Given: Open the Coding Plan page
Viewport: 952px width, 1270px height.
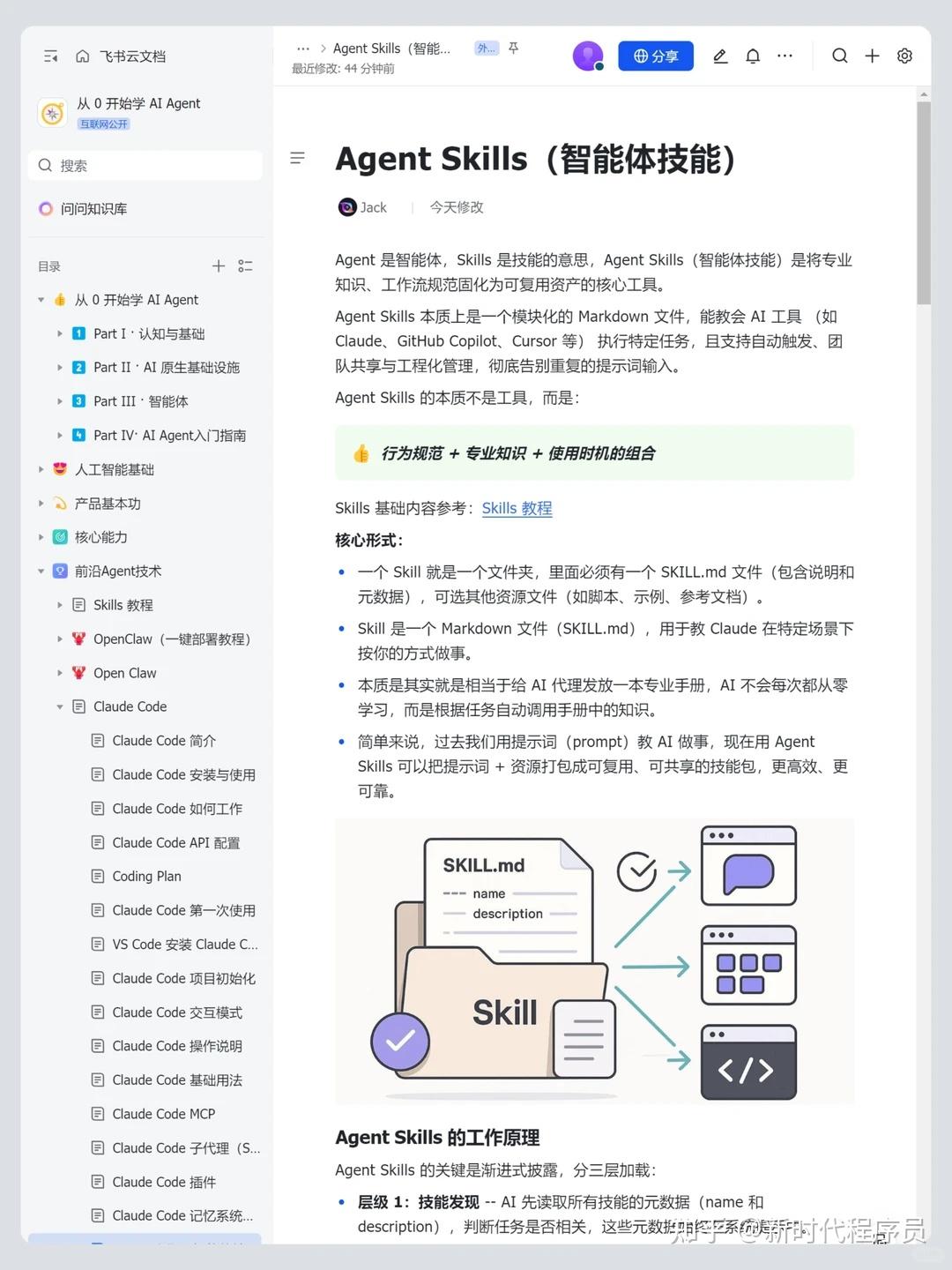Looking at the screenshot, I should pyautogui.click(x=145, y=877).
